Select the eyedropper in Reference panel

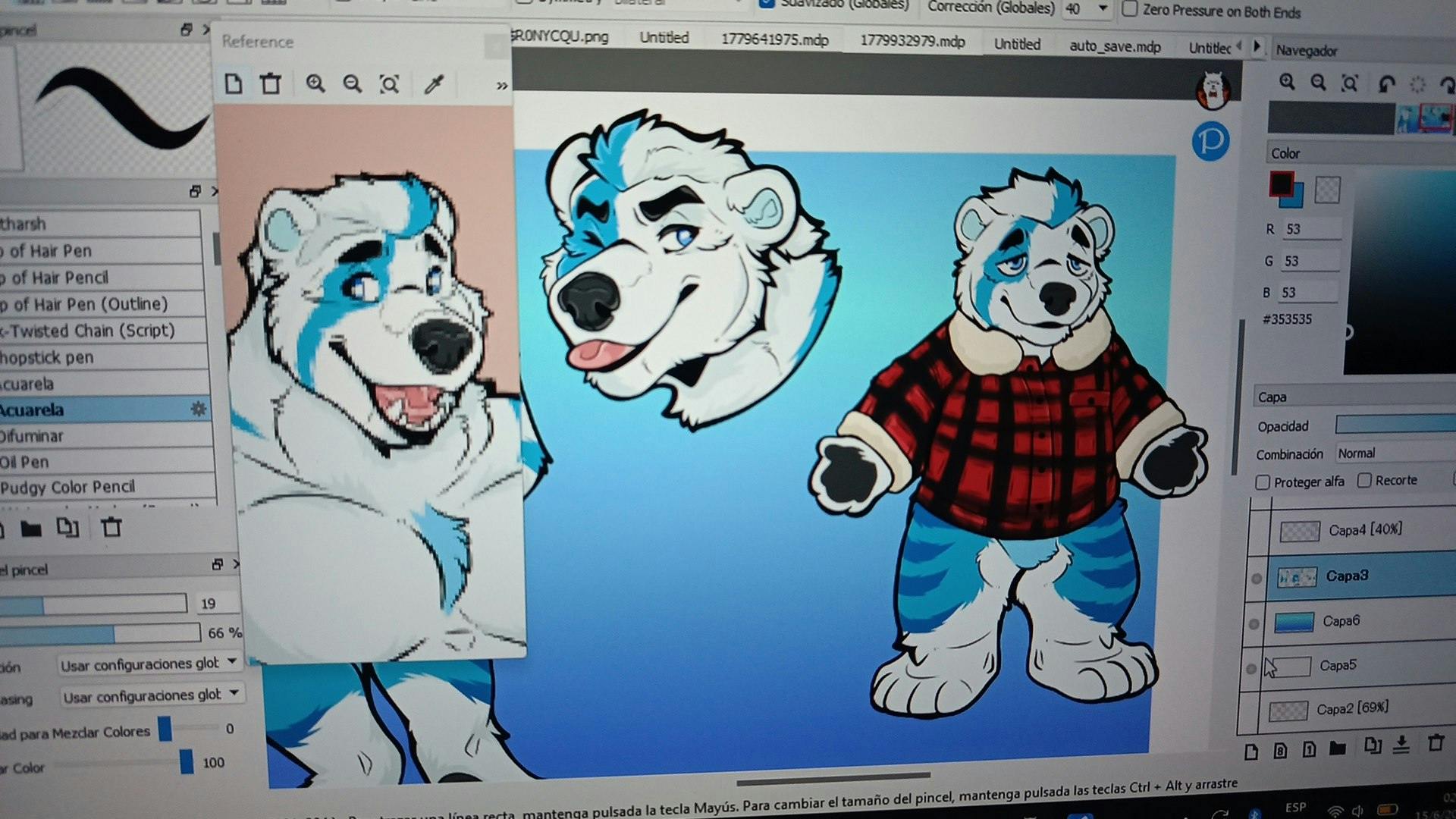click(434, 83)
